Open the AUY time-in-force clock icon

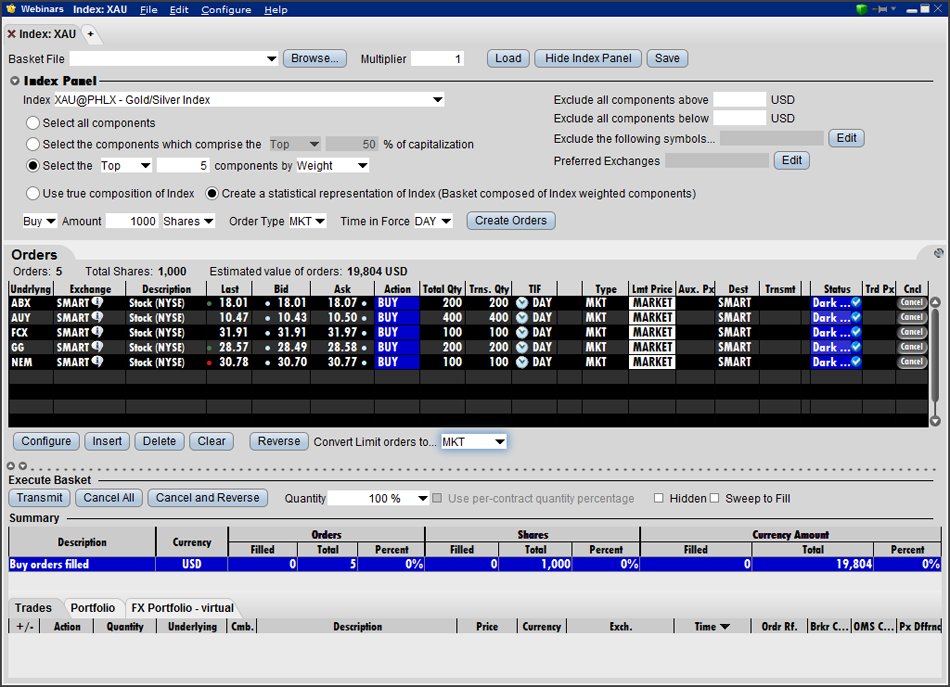click(x=522, y=317)
